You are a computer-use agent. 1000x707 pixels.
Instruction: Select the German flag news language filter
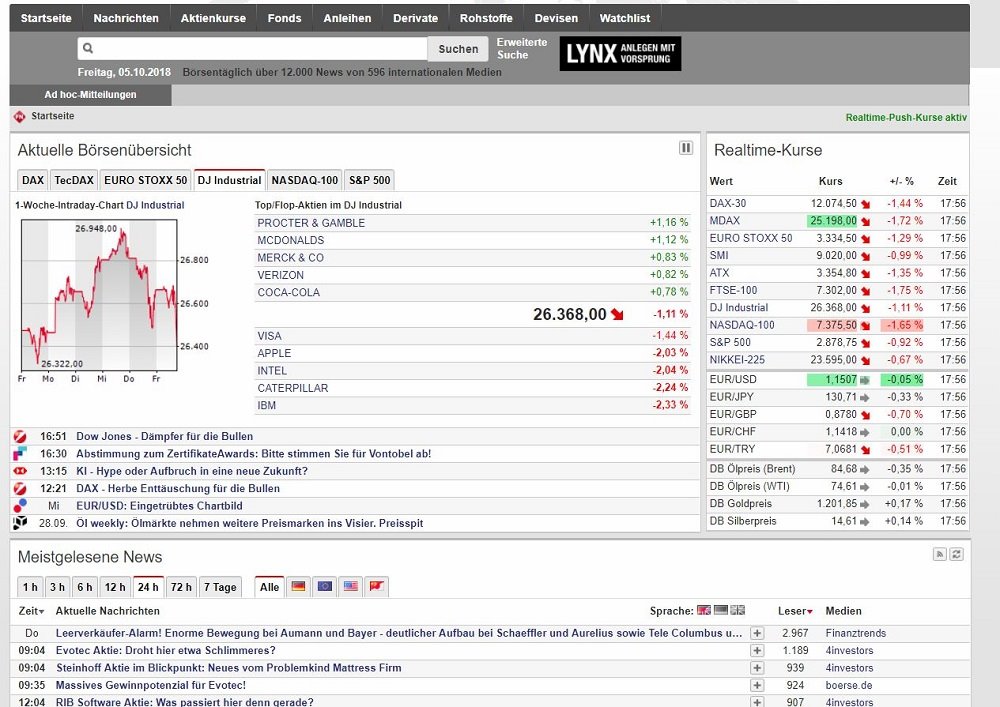point(298,586)
